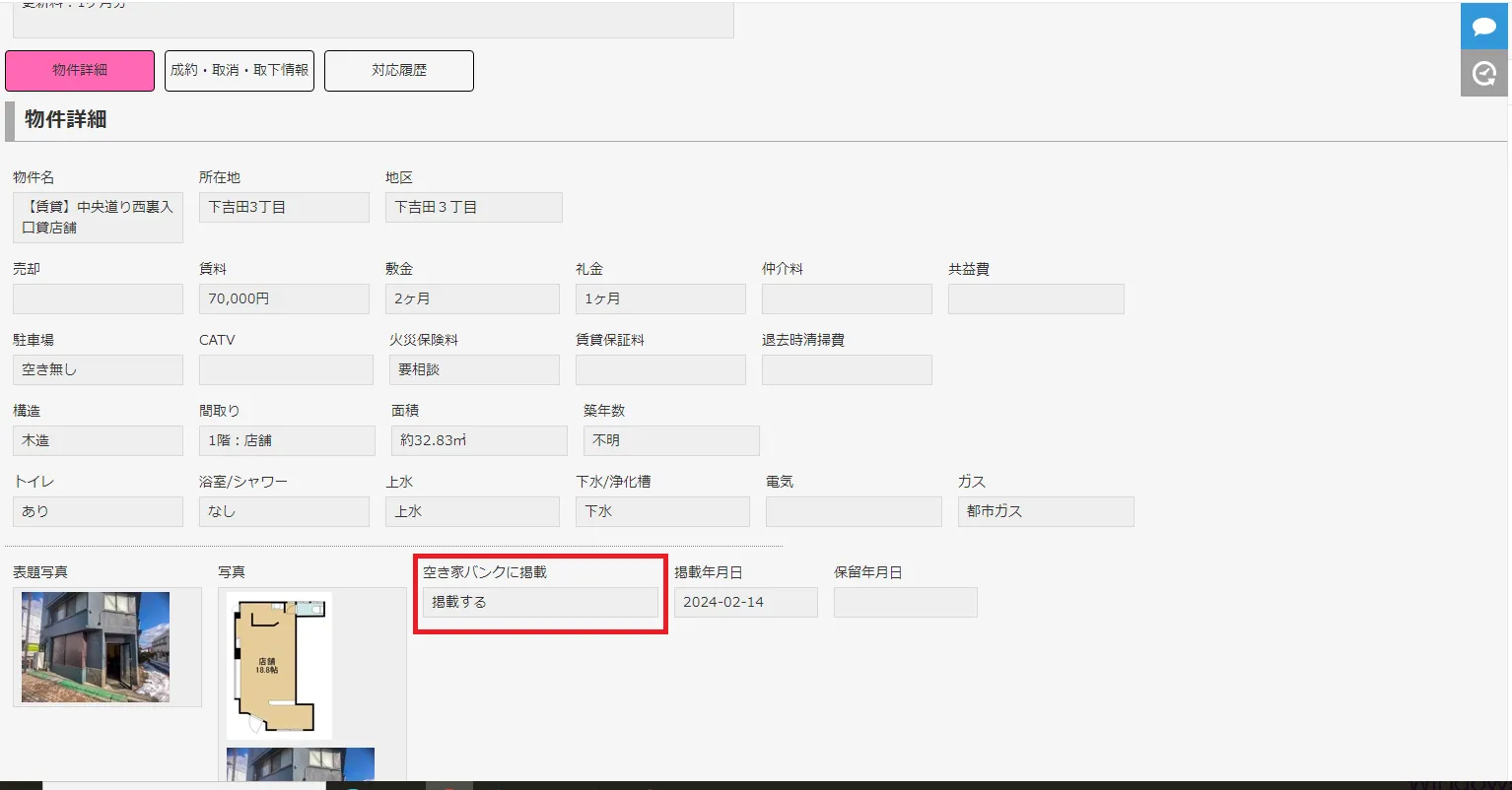Image resolution: width=1512 pixels, height=790 pixels.
Task: Open the blue chat bubble icon
Action: 1484,26
